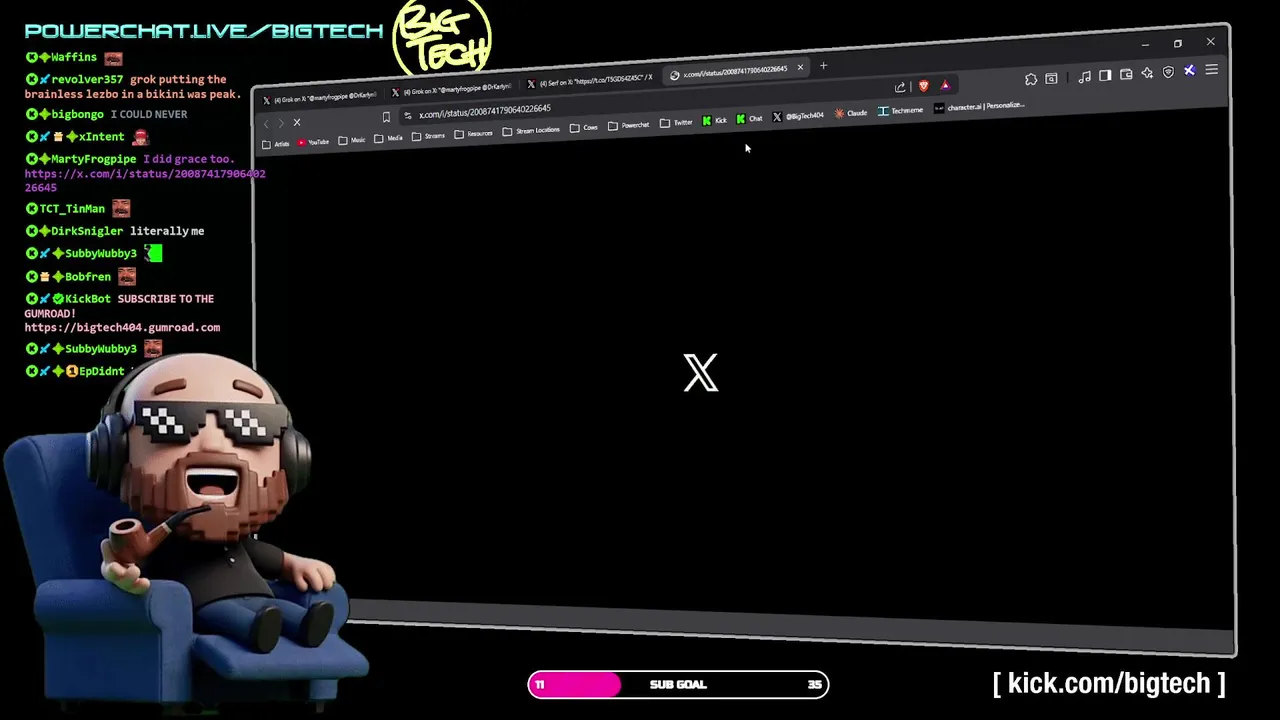Open the Music bookmark folder
Viewport: 1280px width, 720px height.
pos(352,140)
